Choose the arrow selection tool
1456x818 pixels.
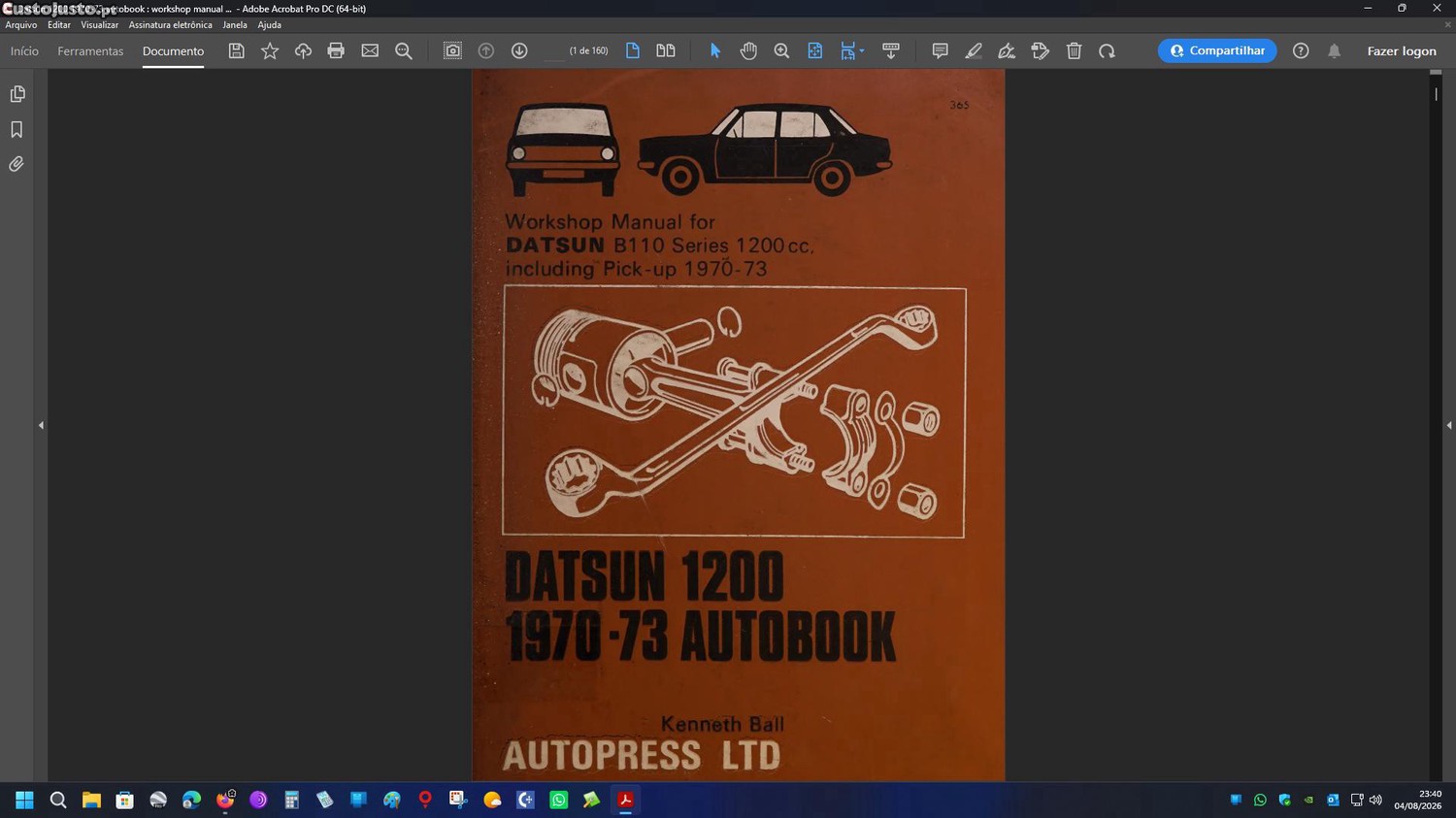pos(715,50)
